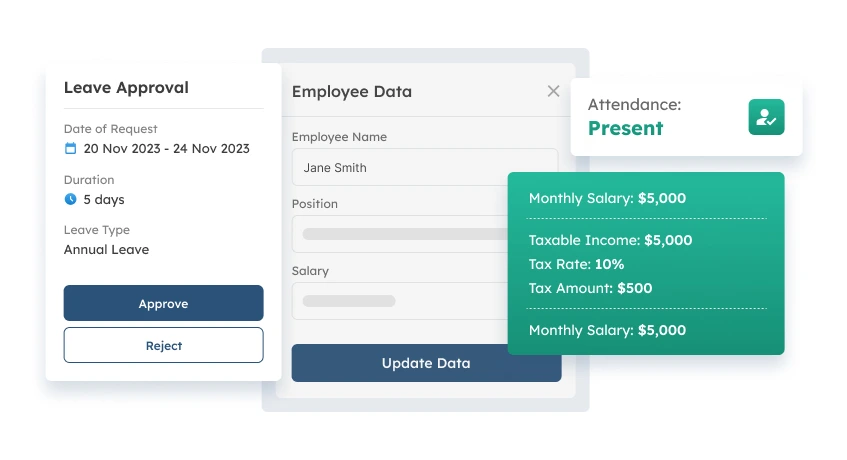This screenshot has height=460, width=847.
Task: Close the Employee Data dialog
Action: pos(553,91)
